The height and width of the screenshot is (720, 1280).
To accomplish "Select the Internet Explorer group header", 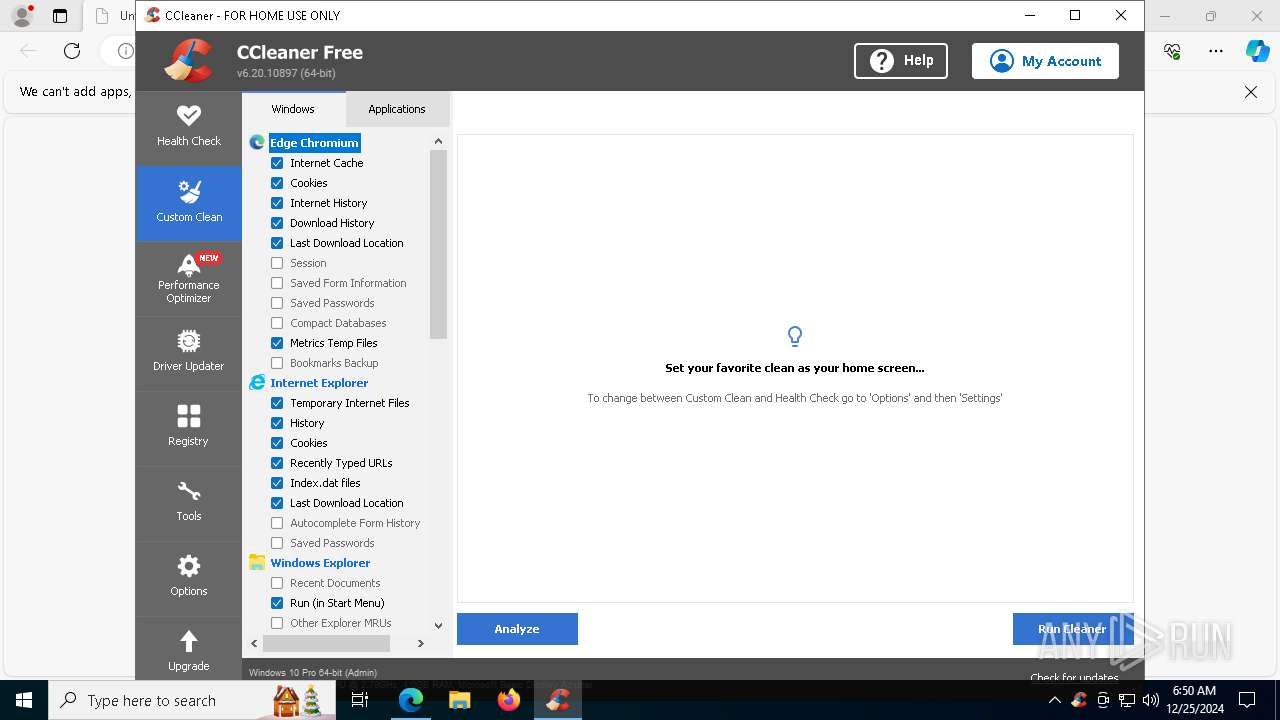I will (x=319, y=383).
